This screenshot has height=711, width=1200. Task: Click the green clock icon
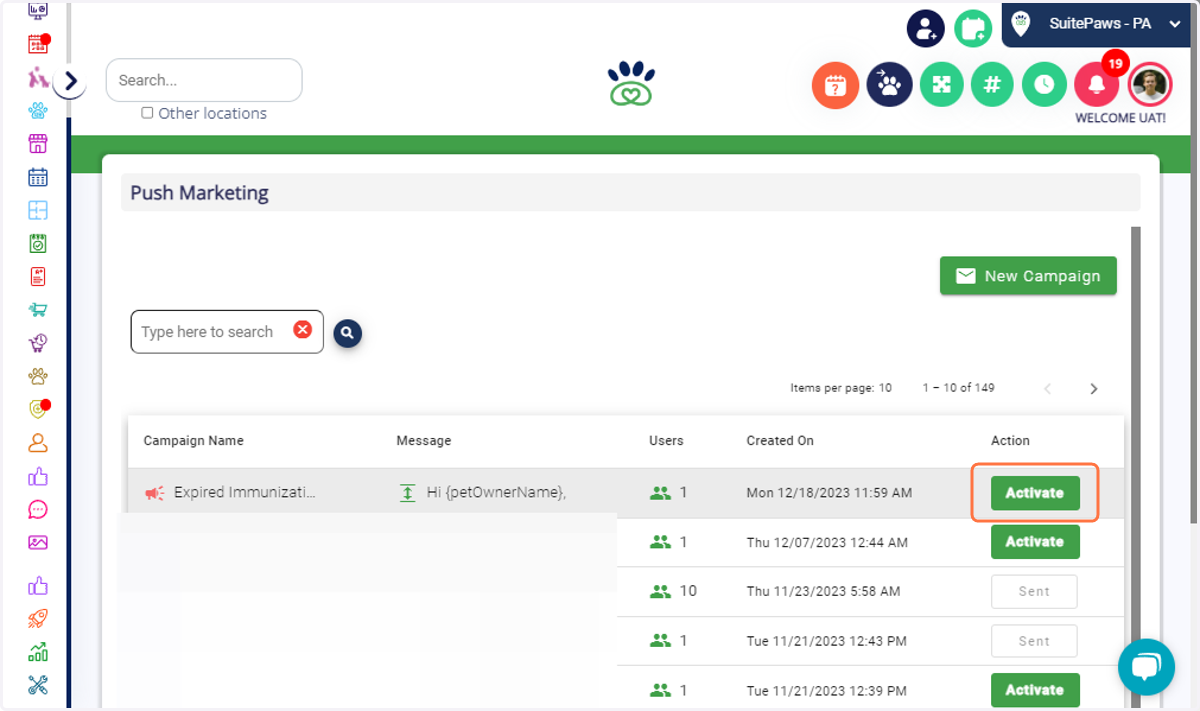point(1044,84)
